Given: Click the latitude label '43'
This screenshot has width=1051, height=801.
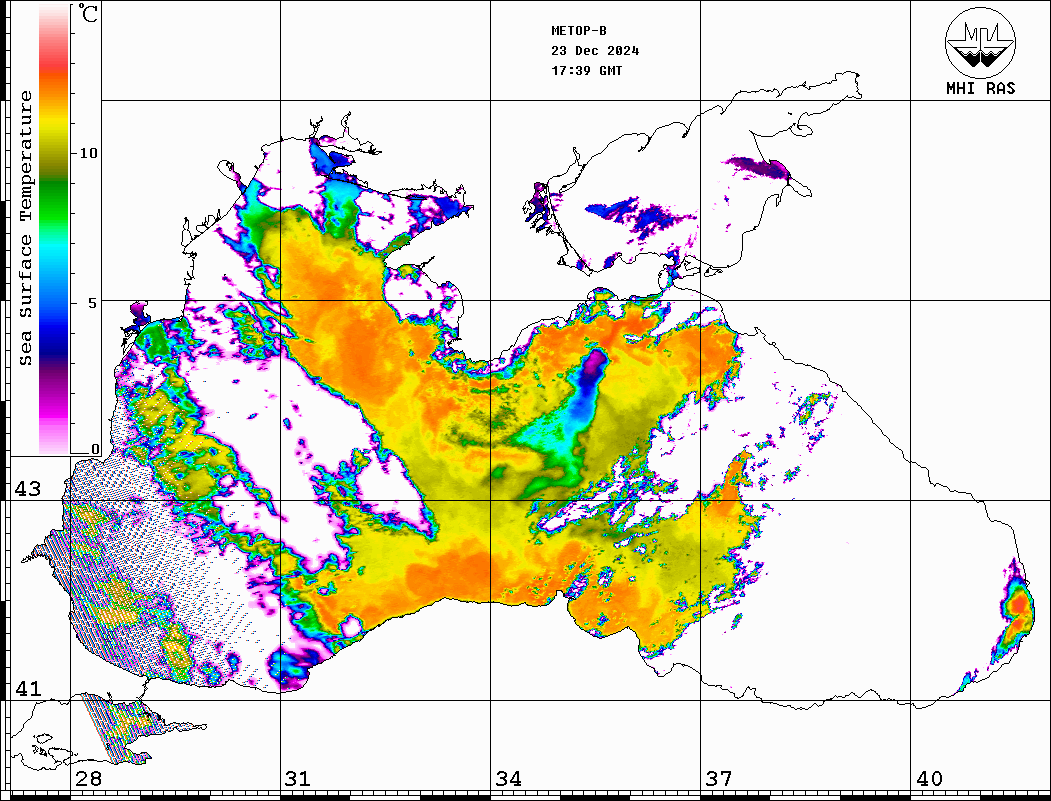Looking at the screenshot, I should coord(28,489).
